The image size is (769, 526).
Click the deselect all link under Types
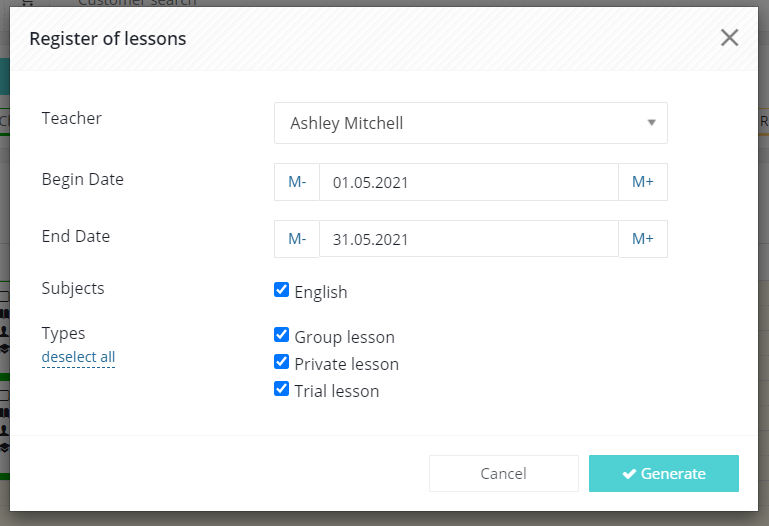(78, 357)
